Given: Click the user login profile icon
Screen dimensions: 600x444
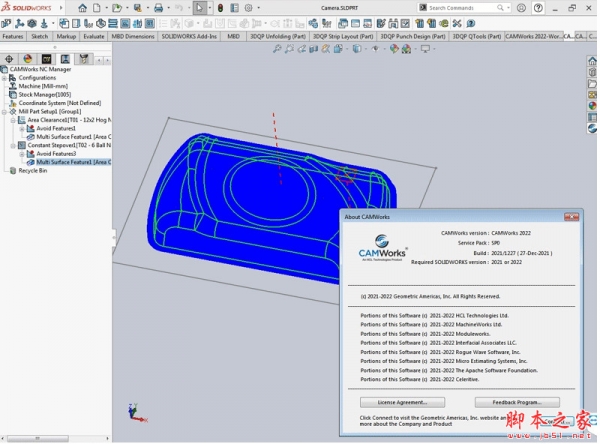Looking at the screenshot, I should [x=521, y=8].
